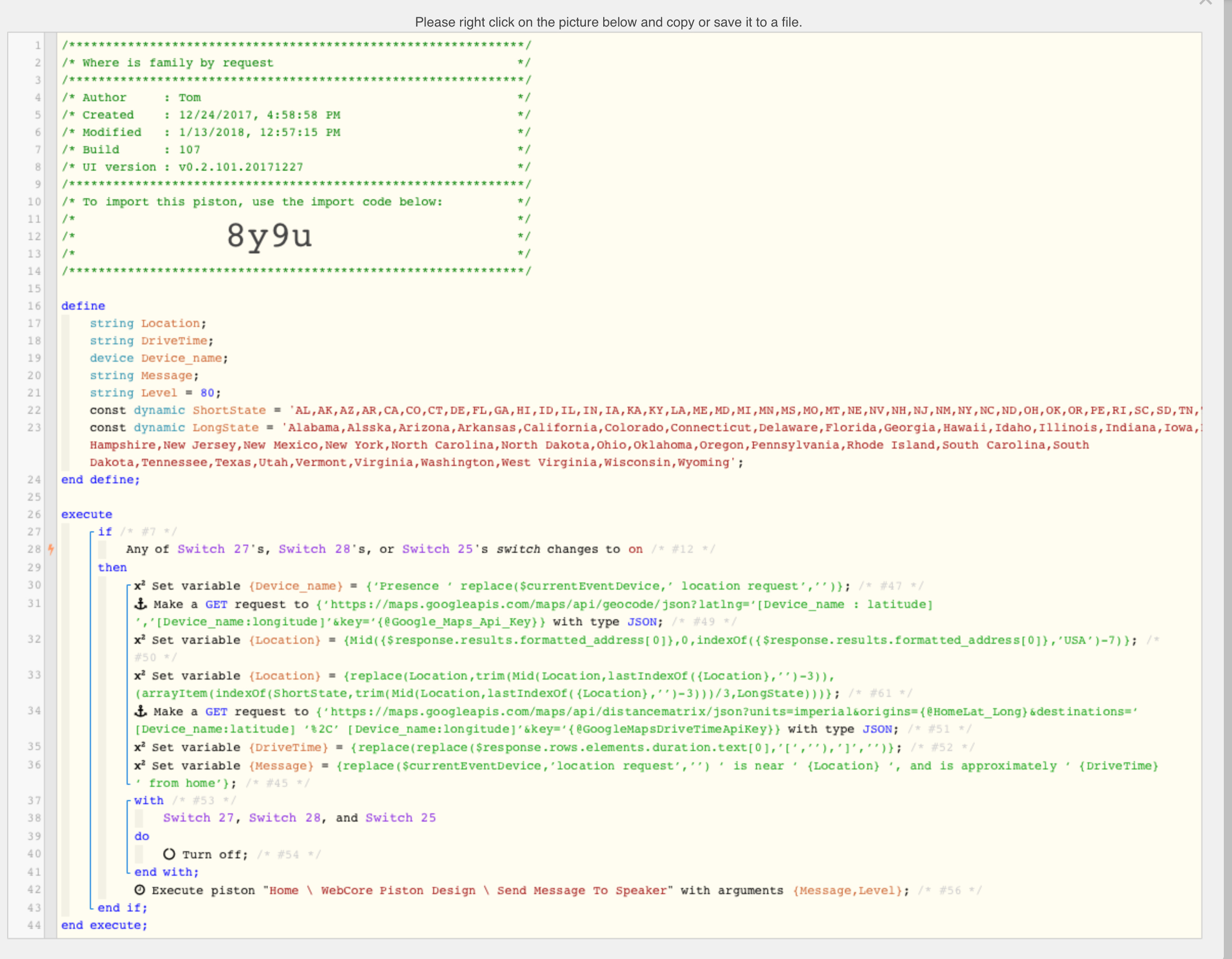Click 'end if;' on line 43

[123, 908]
